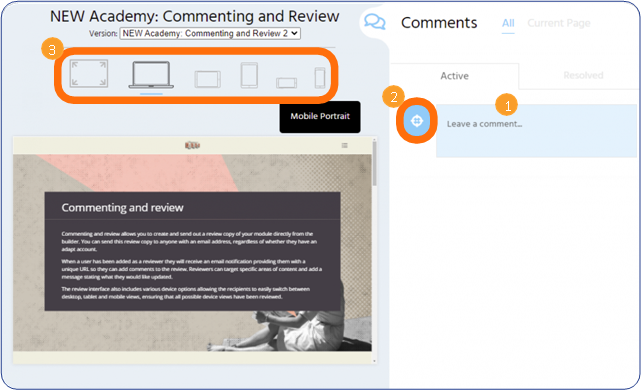The height and width of the screenshot is (392, 642).
Task: Open the Version dropdown
Action: [x=210, y=34]
